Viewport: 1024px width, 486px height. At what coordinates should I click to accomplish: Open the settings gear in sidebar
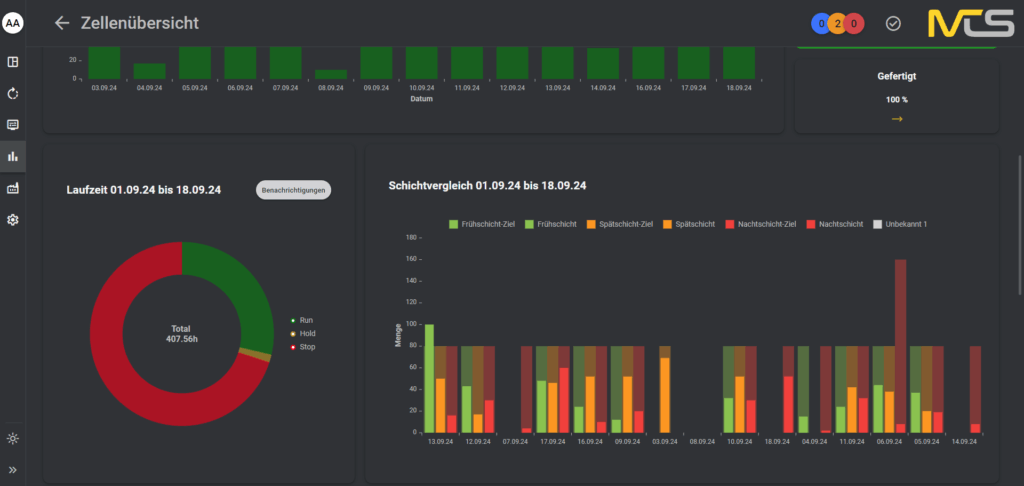point(13,219)
